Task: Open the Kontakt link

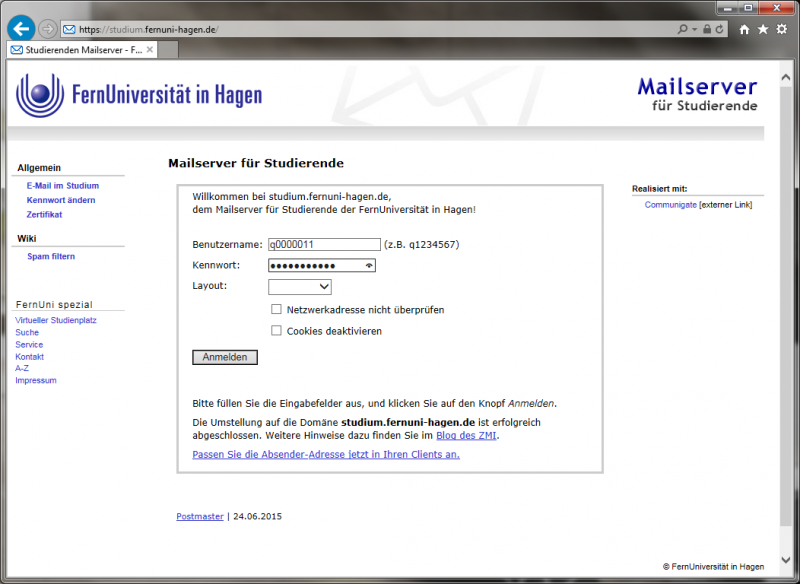Action: tap(30, 357)
